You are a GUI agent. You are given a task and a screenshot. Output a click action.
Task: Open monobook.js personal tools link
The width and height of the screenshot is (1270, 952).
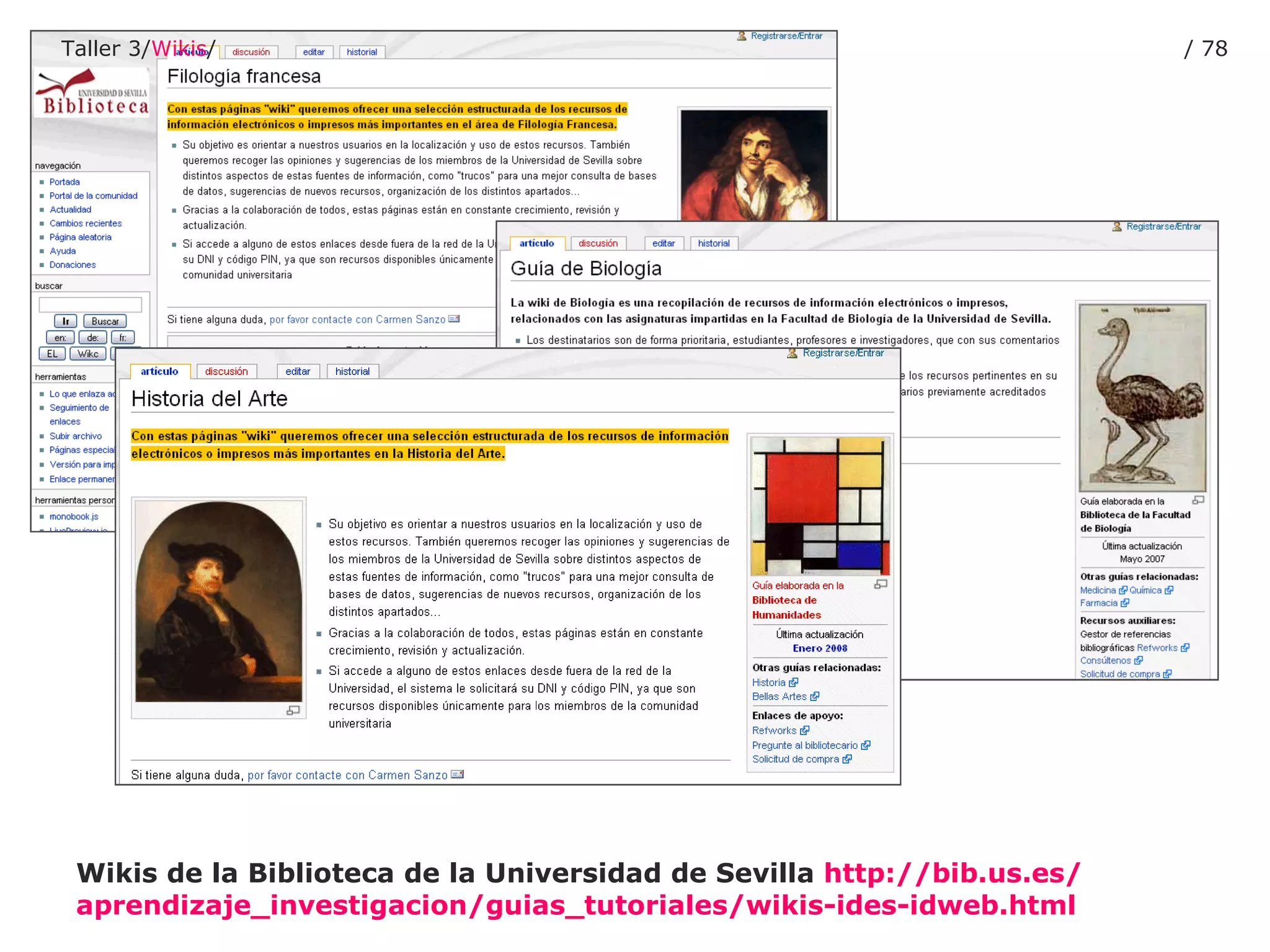click(74, 516)
